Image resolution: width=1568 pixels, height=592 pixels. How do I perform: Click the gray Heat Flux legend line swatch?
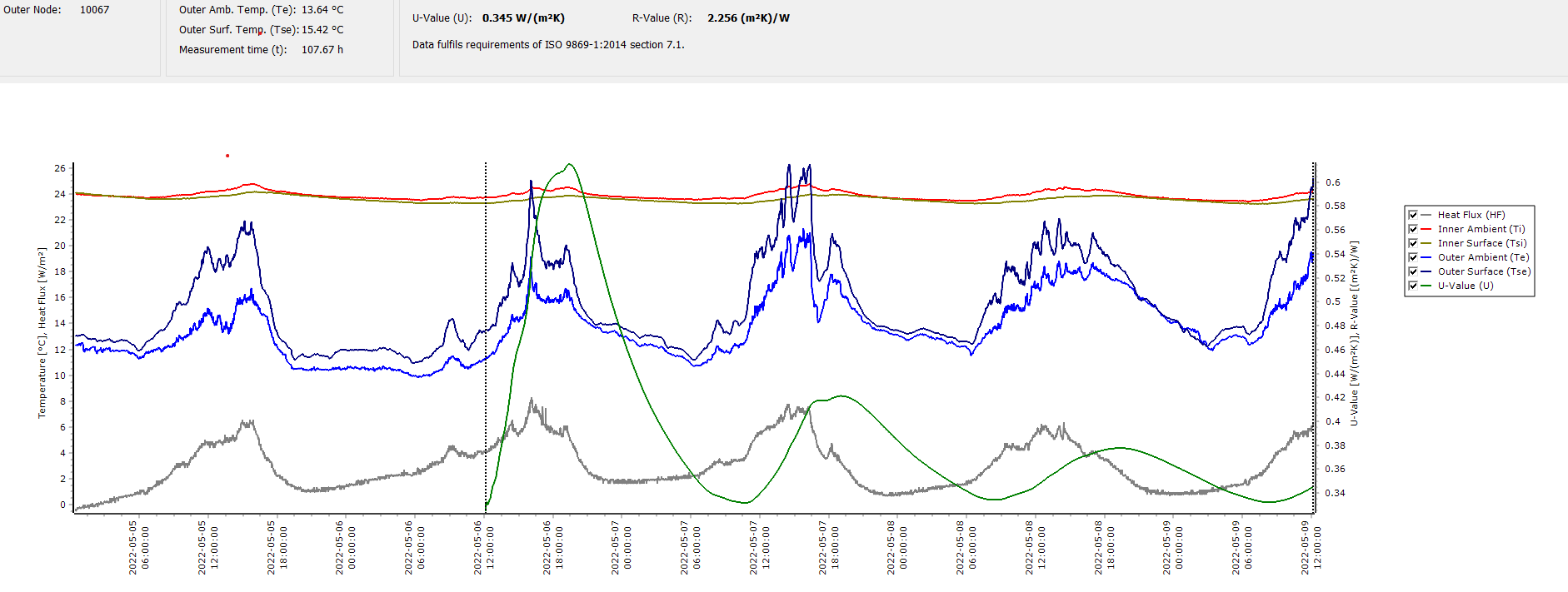1426,215
